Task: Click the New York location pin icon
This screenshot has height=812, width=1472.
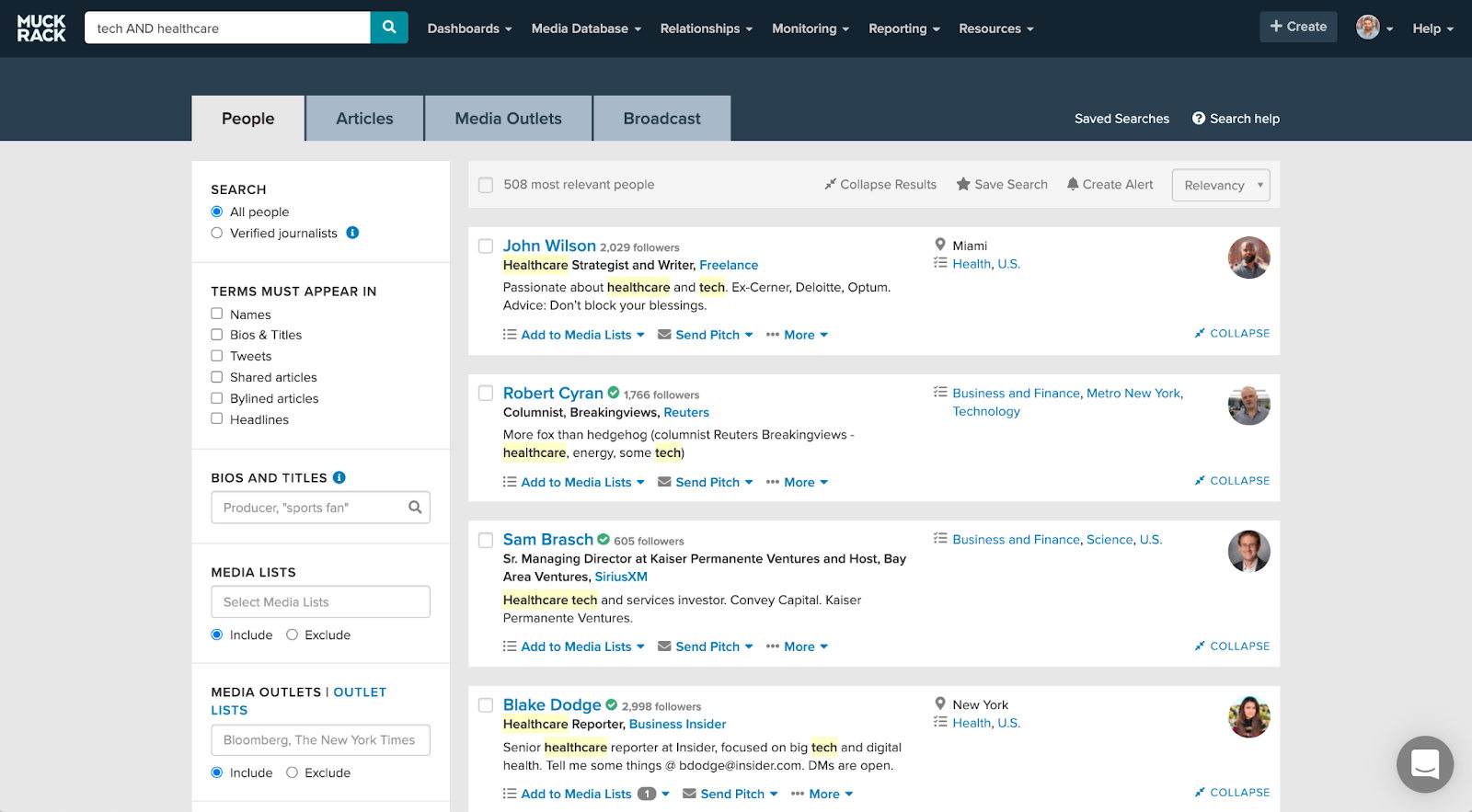Action: point(940,703)
